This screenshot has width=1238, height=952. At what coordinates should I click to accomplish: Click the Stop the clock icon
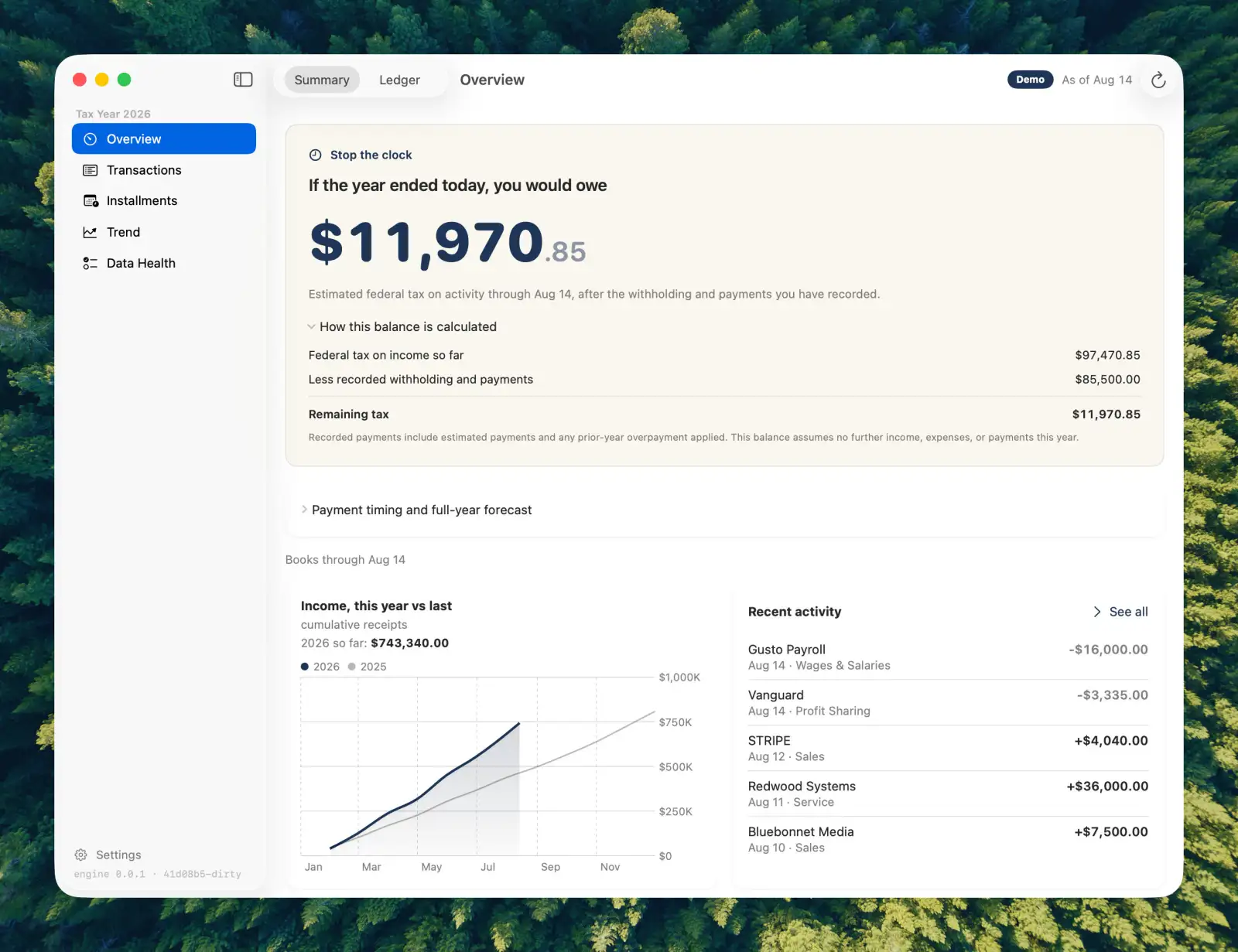[x=316, y=155]
